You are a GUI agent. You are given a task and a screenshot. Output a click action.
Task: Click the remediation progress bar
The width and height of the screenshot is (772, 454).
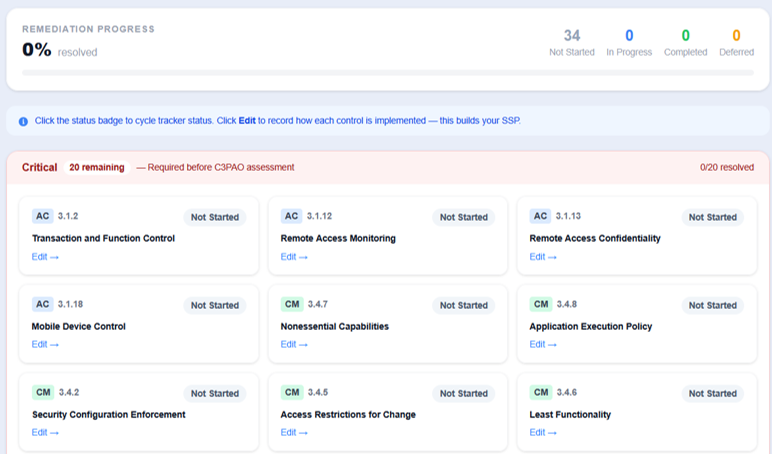(388, 73)
